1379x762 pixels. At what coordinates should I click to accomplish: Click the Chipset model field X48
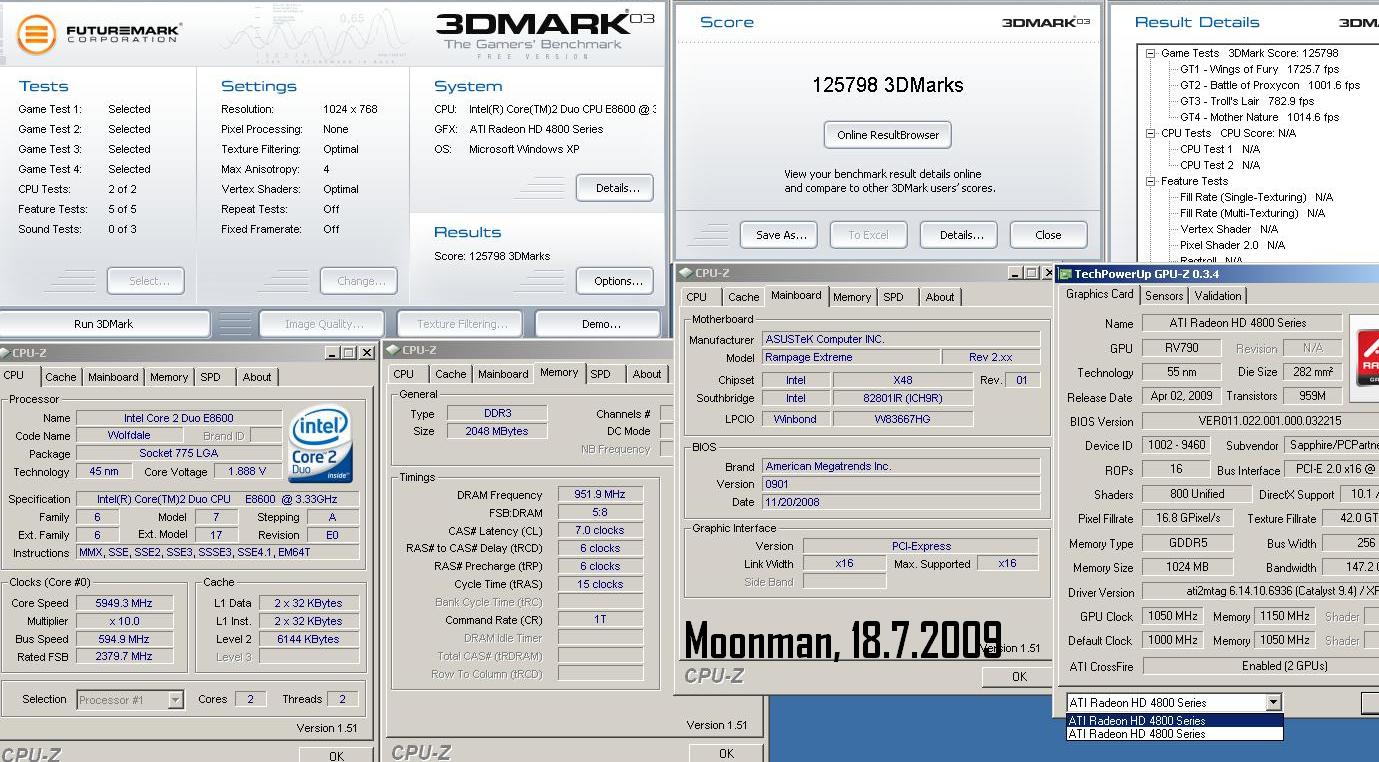903,380
